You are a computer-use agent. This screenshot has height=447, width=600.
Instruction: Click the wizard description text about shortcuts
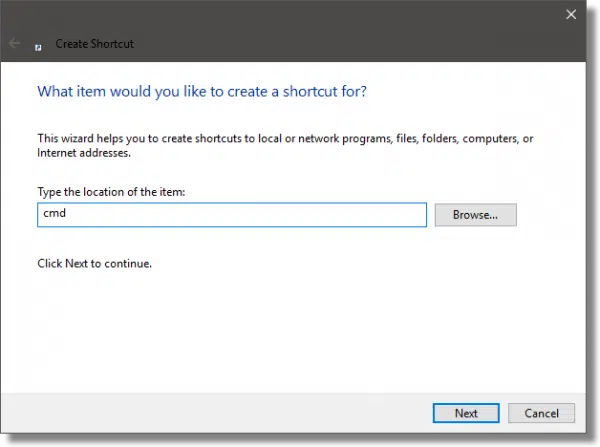point(285,145)
